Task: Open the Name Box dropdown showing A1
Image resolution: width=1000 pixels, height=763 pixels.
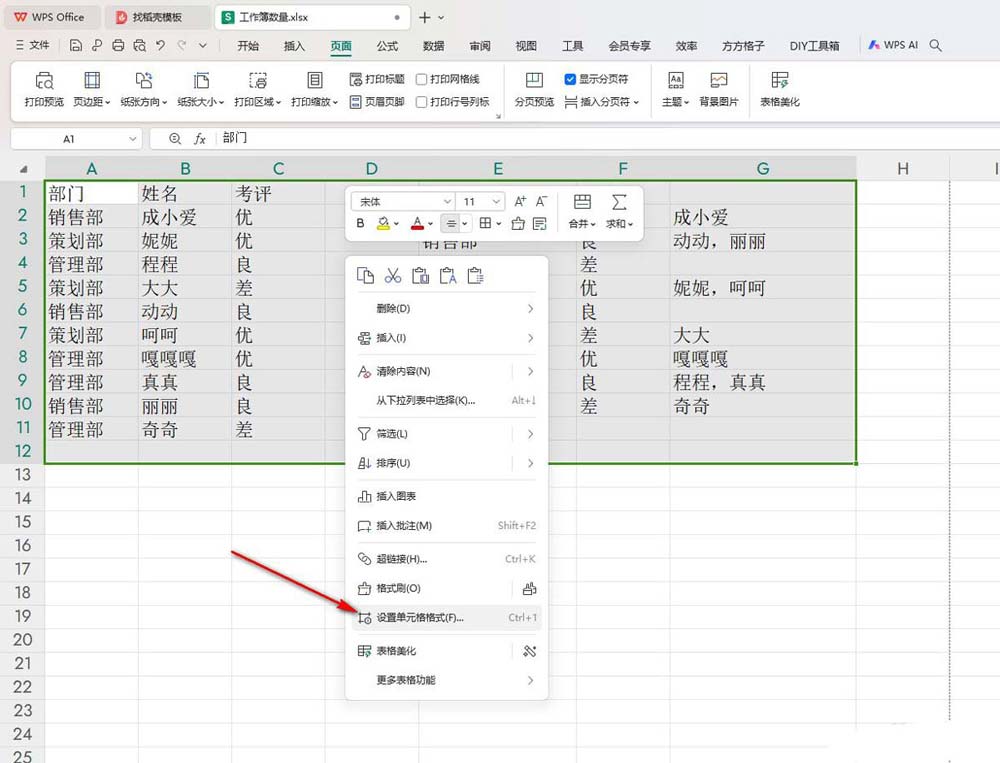Action: point(133,138)
